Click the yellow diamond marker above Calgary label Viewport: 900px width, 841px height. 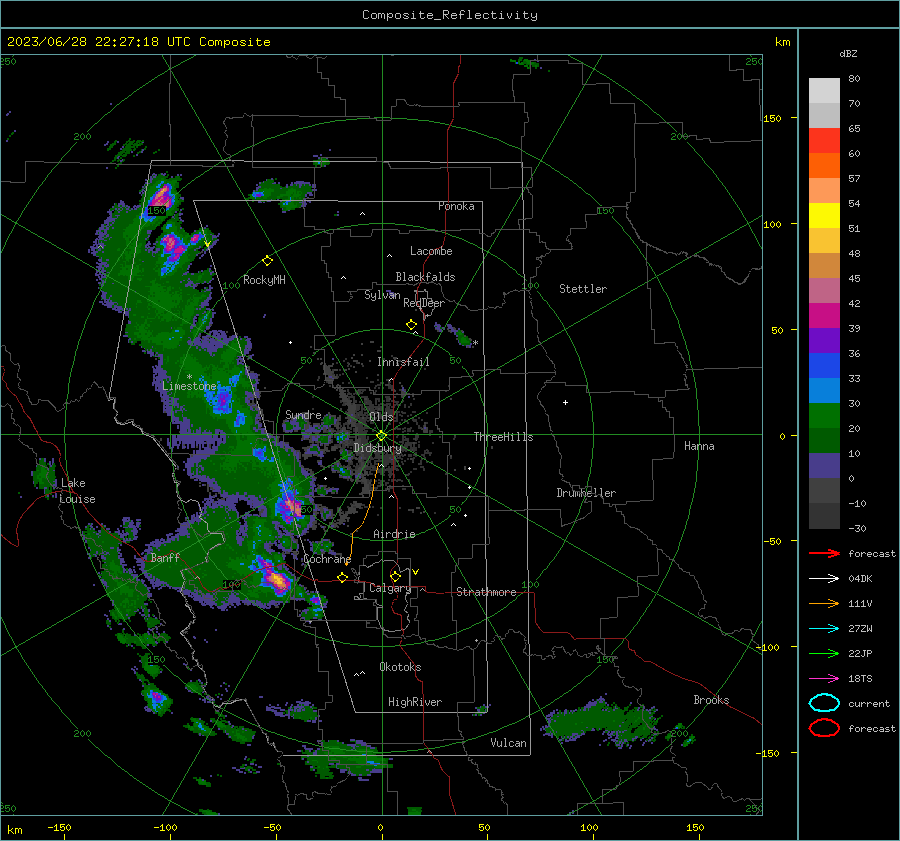pos(395,576)
